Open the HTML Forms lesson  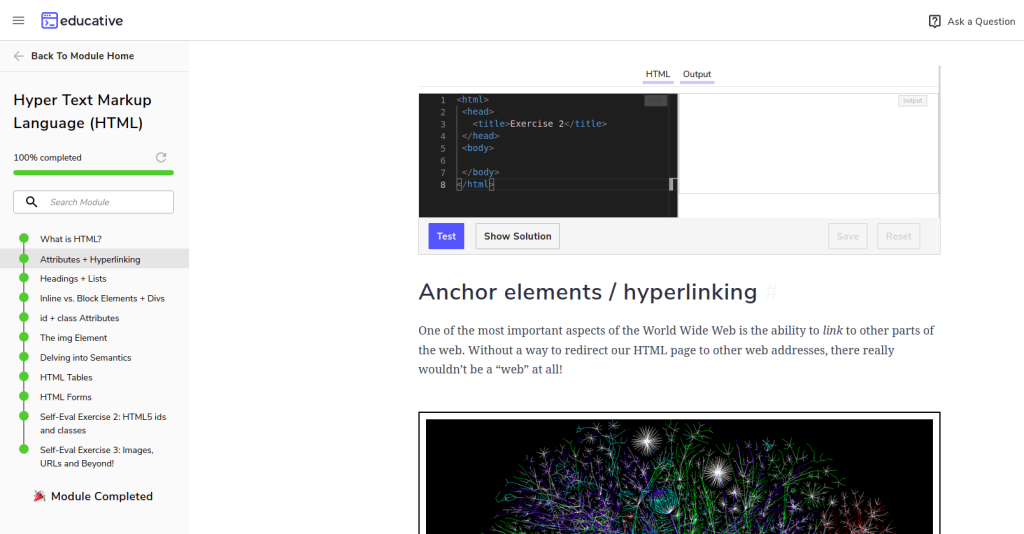point(65,397)
